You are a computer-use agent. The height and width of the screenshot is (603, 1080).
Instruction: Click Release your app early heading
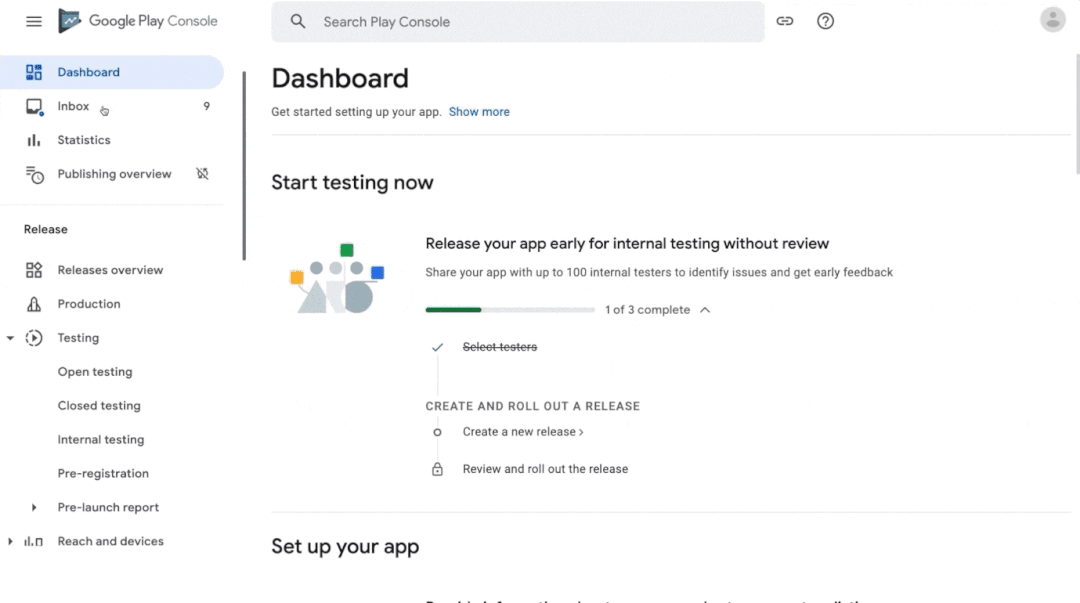(x=627, y=243)
